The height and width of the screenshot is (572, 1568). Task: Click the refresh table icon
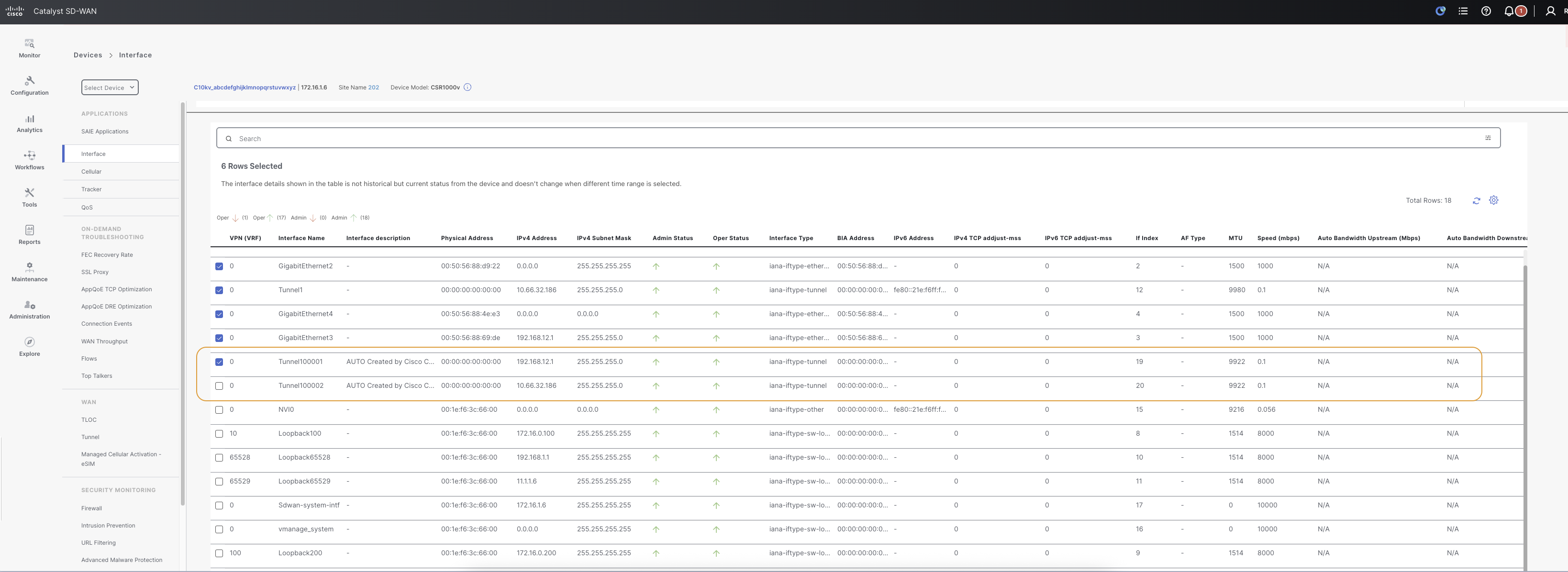point(1476,201)
